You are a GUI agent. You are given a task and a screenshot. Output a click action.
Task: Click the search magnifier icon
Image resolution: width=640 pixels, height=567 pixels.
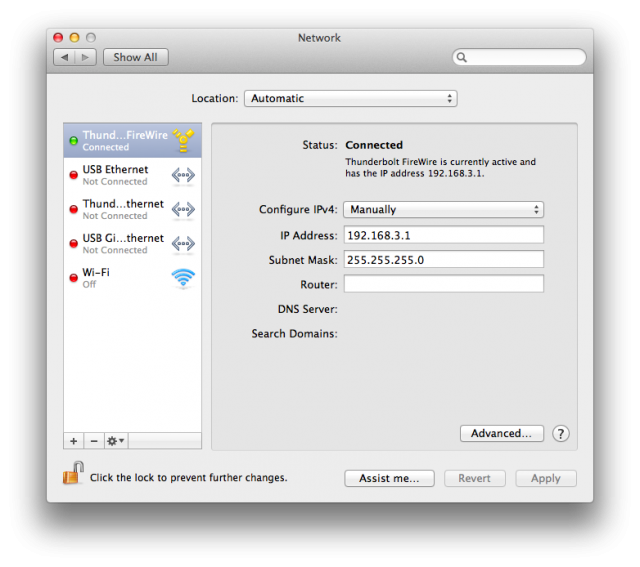(462, 57)
